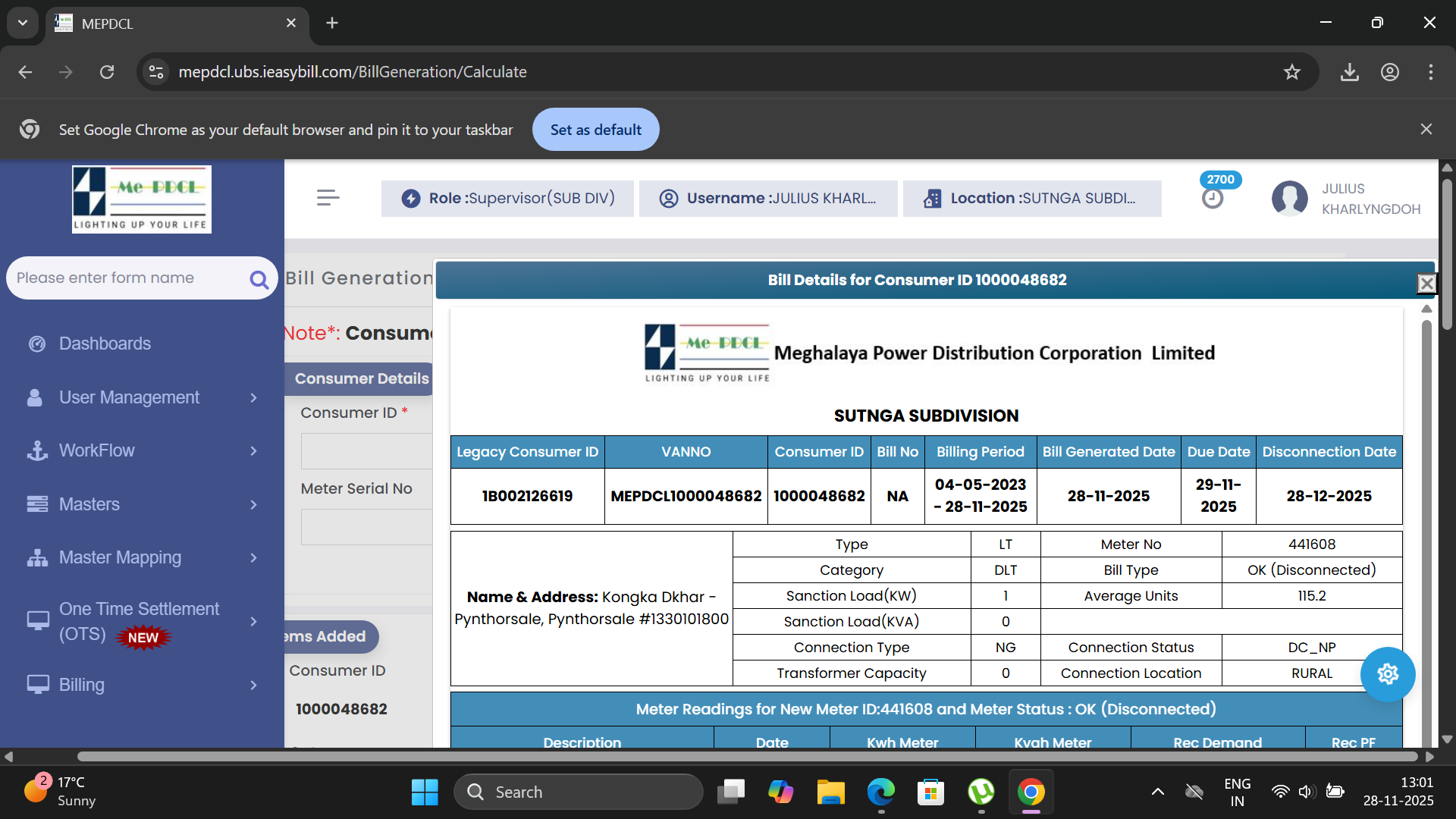
Task: Click the clock notification icon with 2700 badge
Action: 1213,198
